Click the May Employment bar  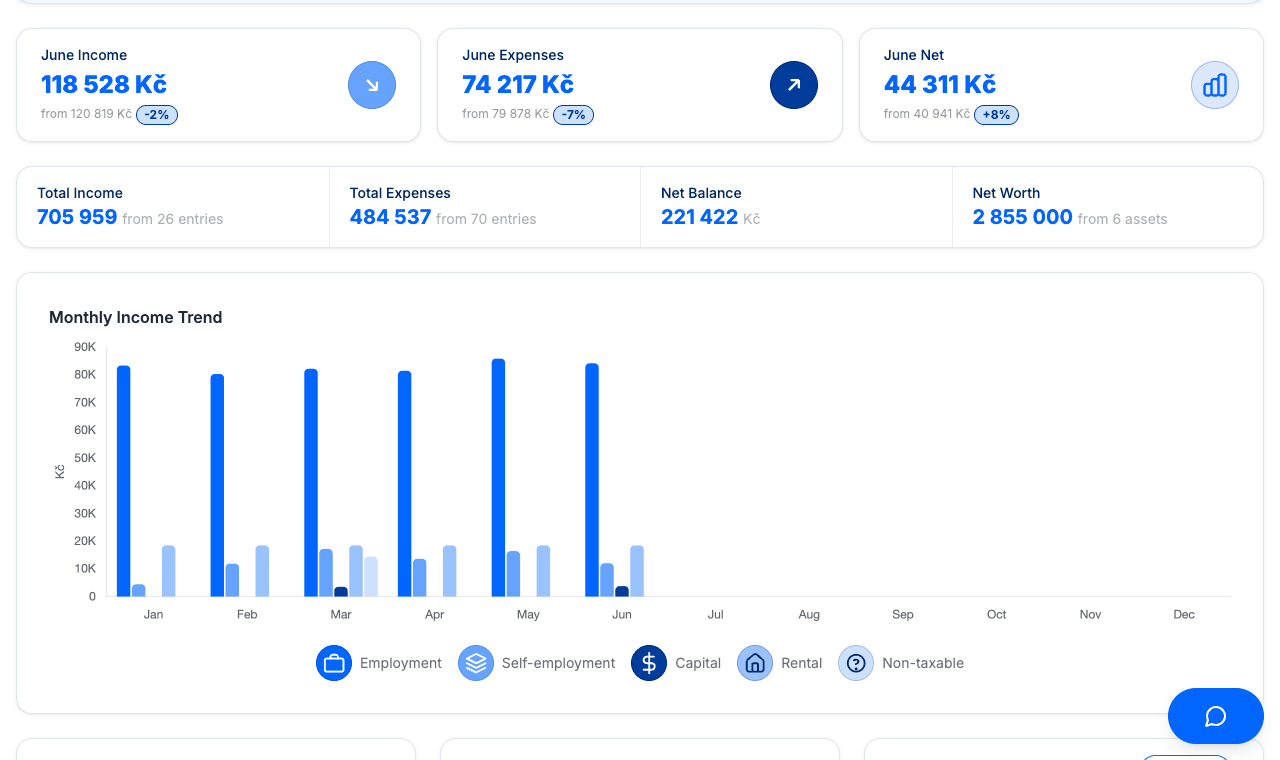click(x=498, y=478)
